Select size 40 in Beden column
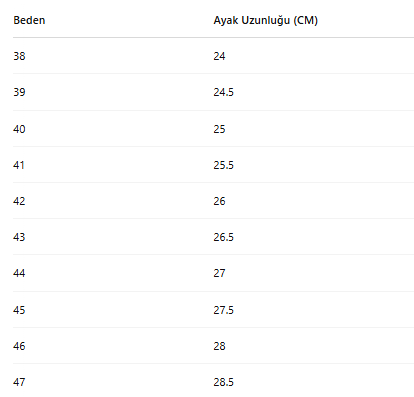The height and width of the screenshot is (397, 414). pos(19,129)
